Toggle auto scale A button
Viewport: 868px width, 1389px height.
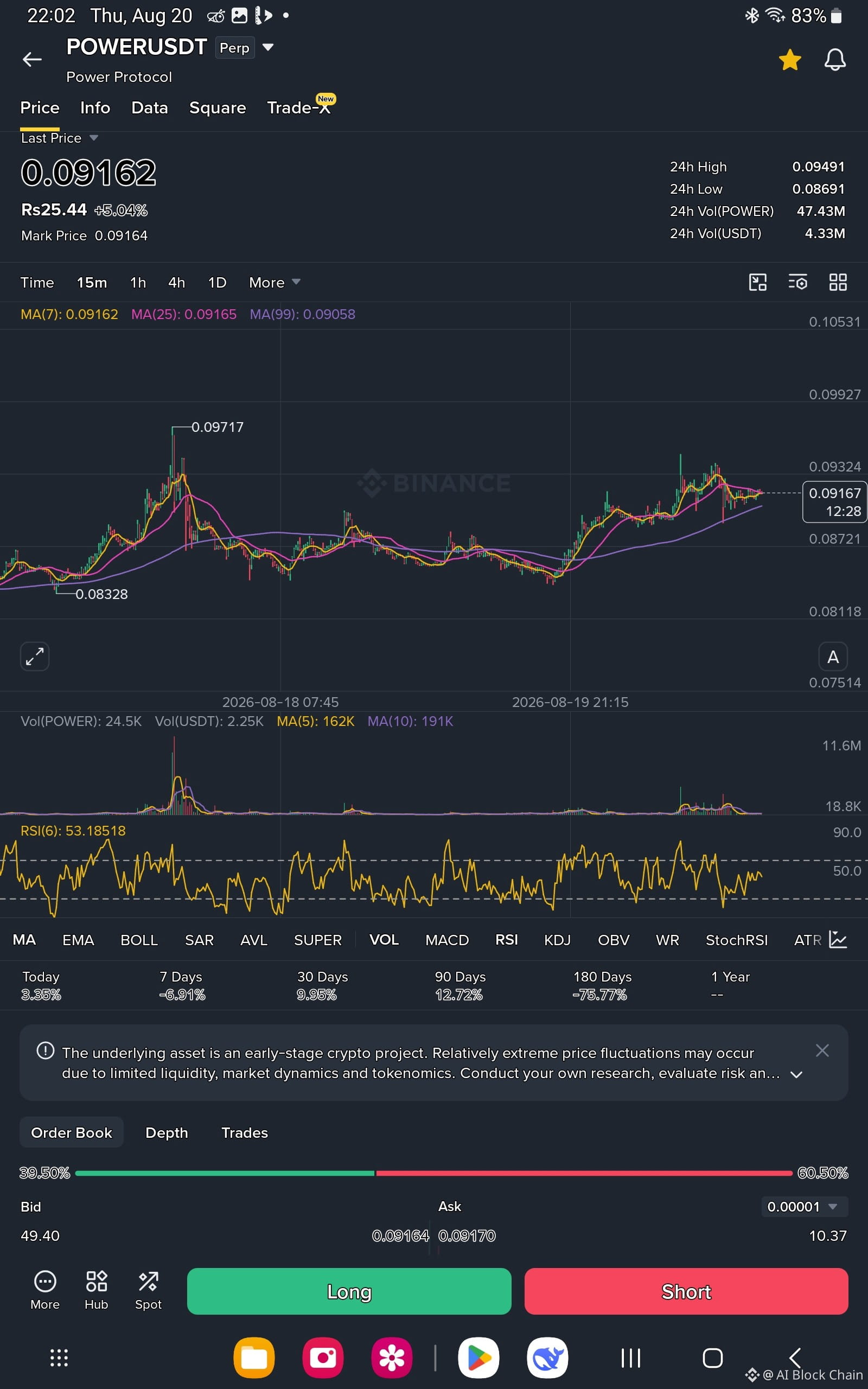pyautogui.click(x=833, y=657)
